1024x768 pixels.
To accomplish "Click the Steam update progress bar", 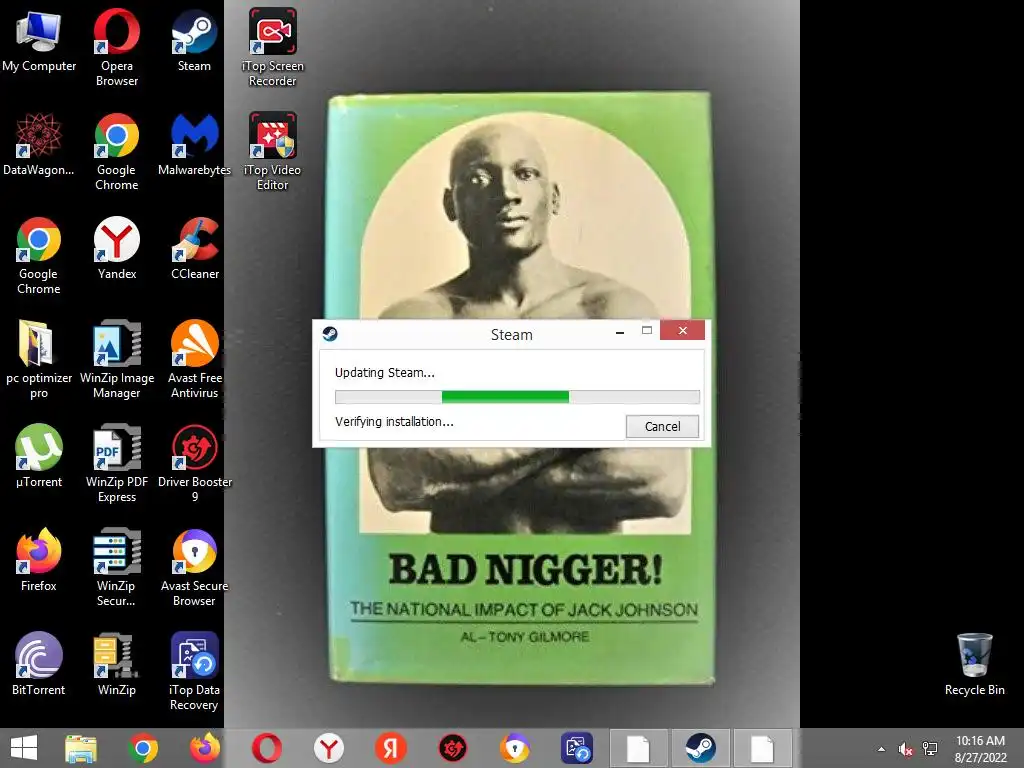I will [x=517, y=396].
